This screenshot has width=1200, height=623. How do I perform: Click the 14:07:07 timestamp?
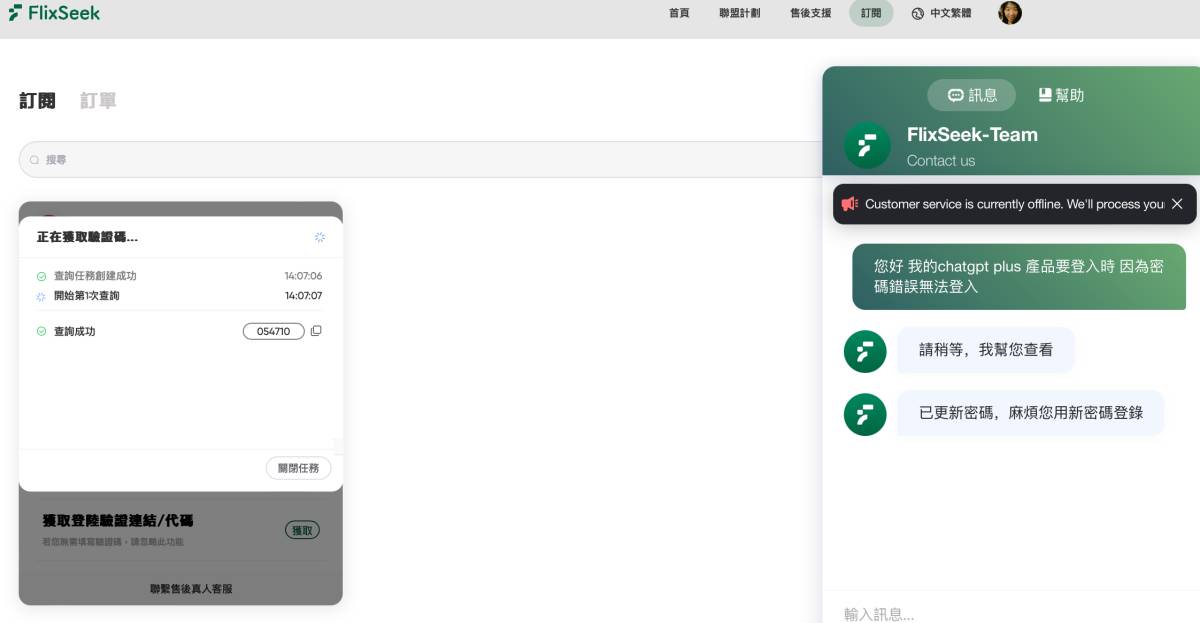pyautogui.click(x=303, y=296)
